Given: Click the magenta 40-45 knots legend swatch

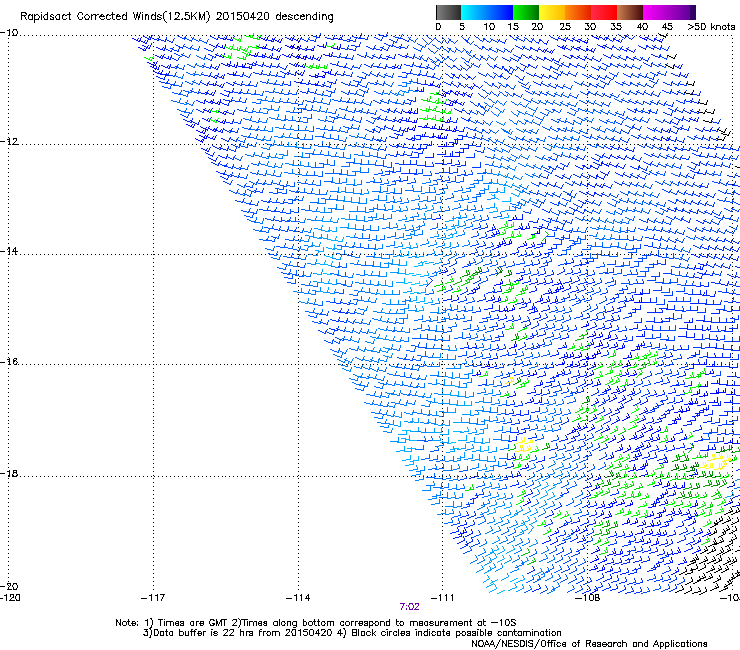Looking at the screenshot, I should click(653, 12).
